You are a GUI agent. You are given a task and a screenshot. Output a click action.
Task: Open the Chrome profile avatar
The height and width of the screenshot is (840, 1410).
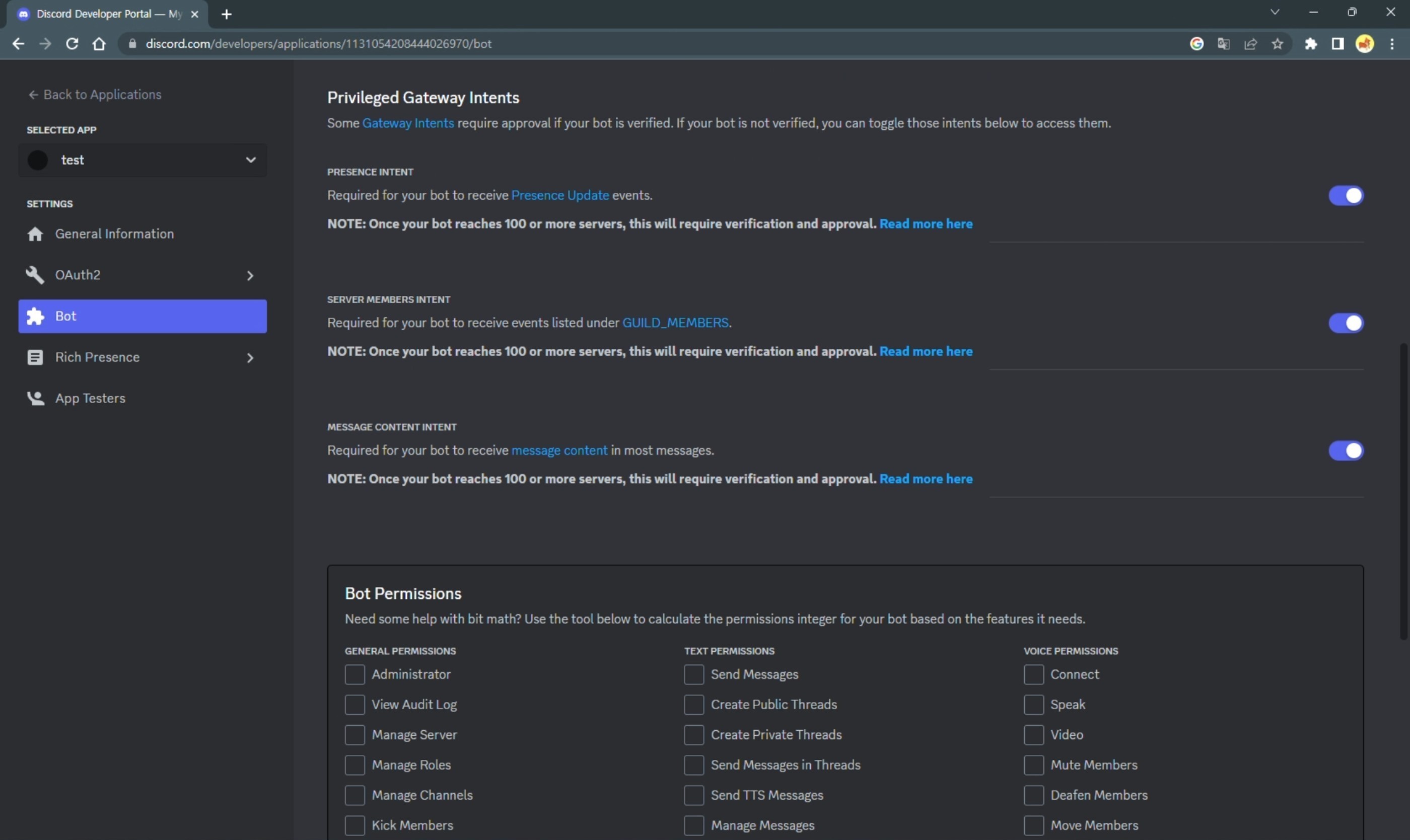(x=1365, y=44)
